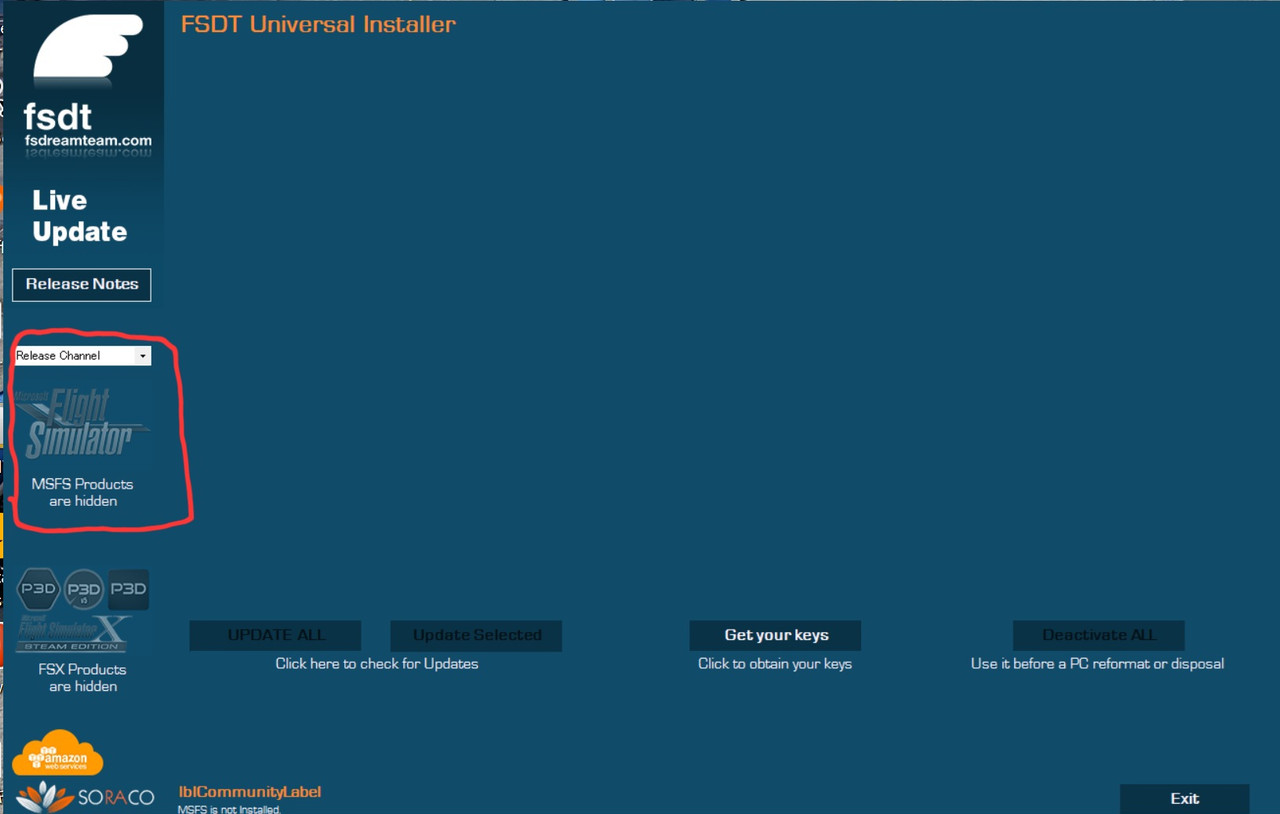The height and width of the screenshot is (814, 1280).
Task: Click the 'Click to obtain your keys' text
Action: [x=775, y=663]
